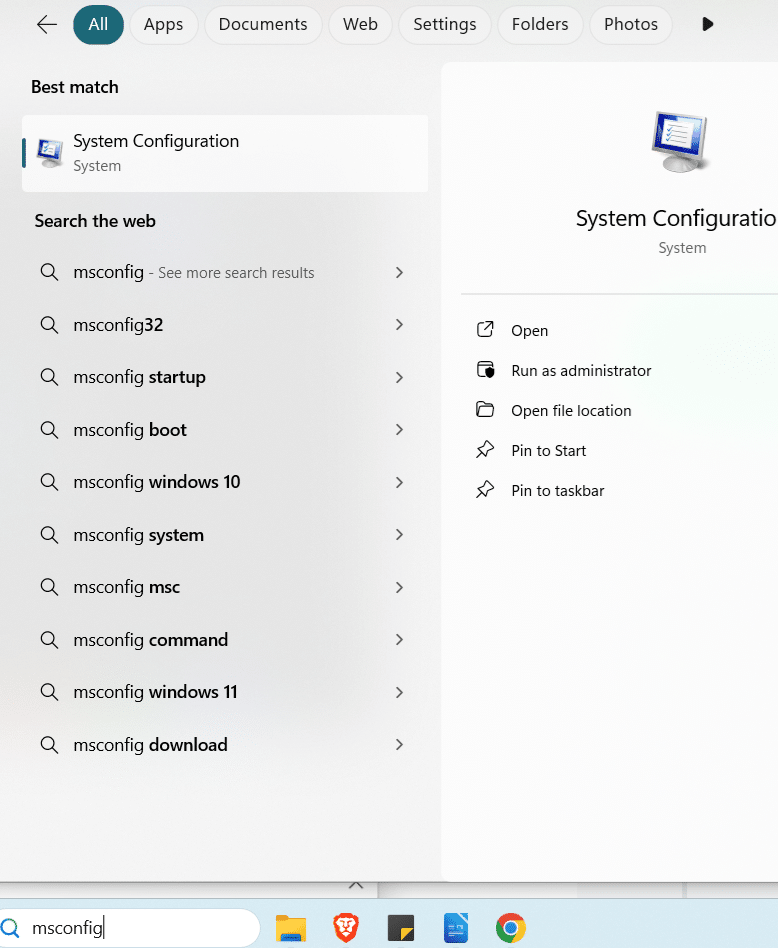Click the Pin to taskbar pushpin icon
The height and width of the screenshot is (948, 778).
coord(485,490)
